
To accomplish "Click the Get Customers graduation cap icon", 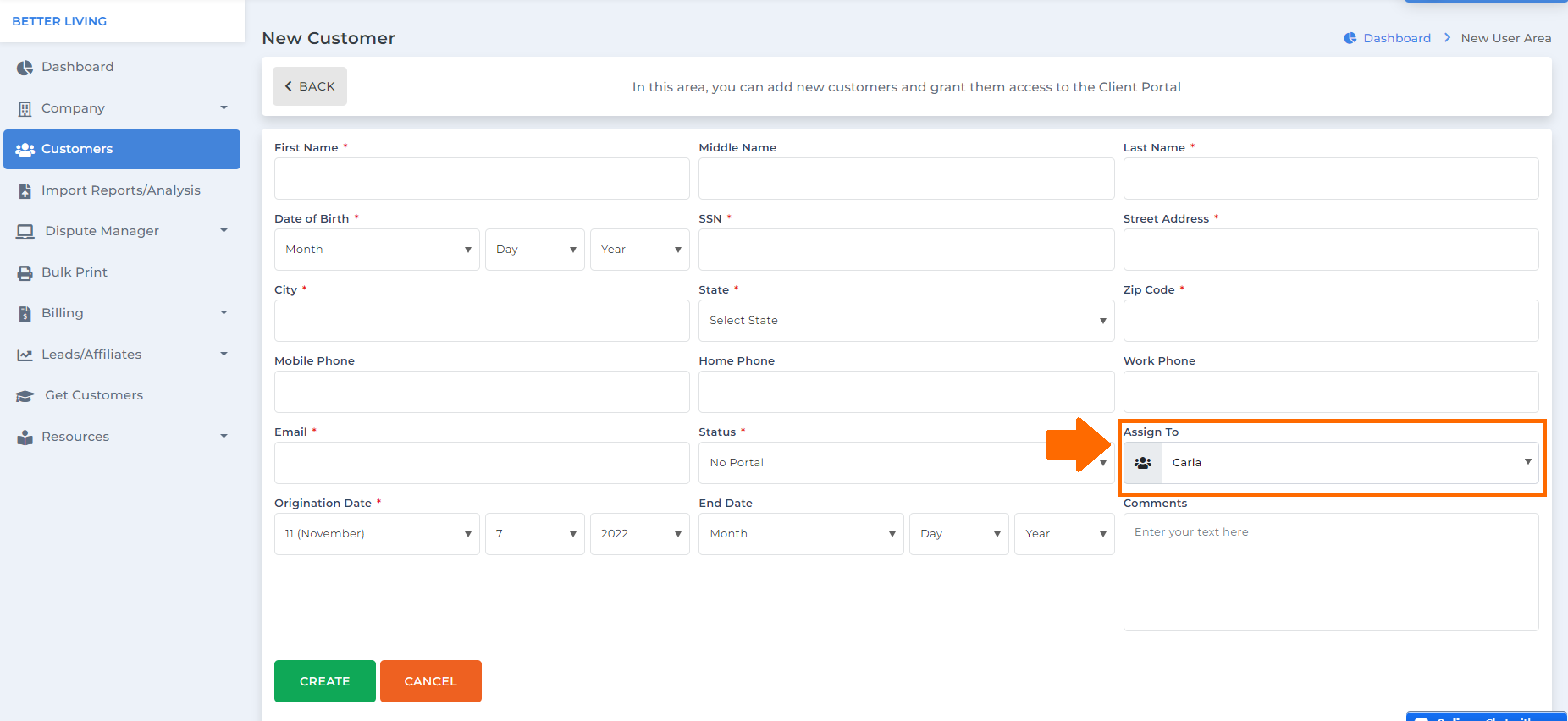I will pyautogui.click(x=25, y=396).
